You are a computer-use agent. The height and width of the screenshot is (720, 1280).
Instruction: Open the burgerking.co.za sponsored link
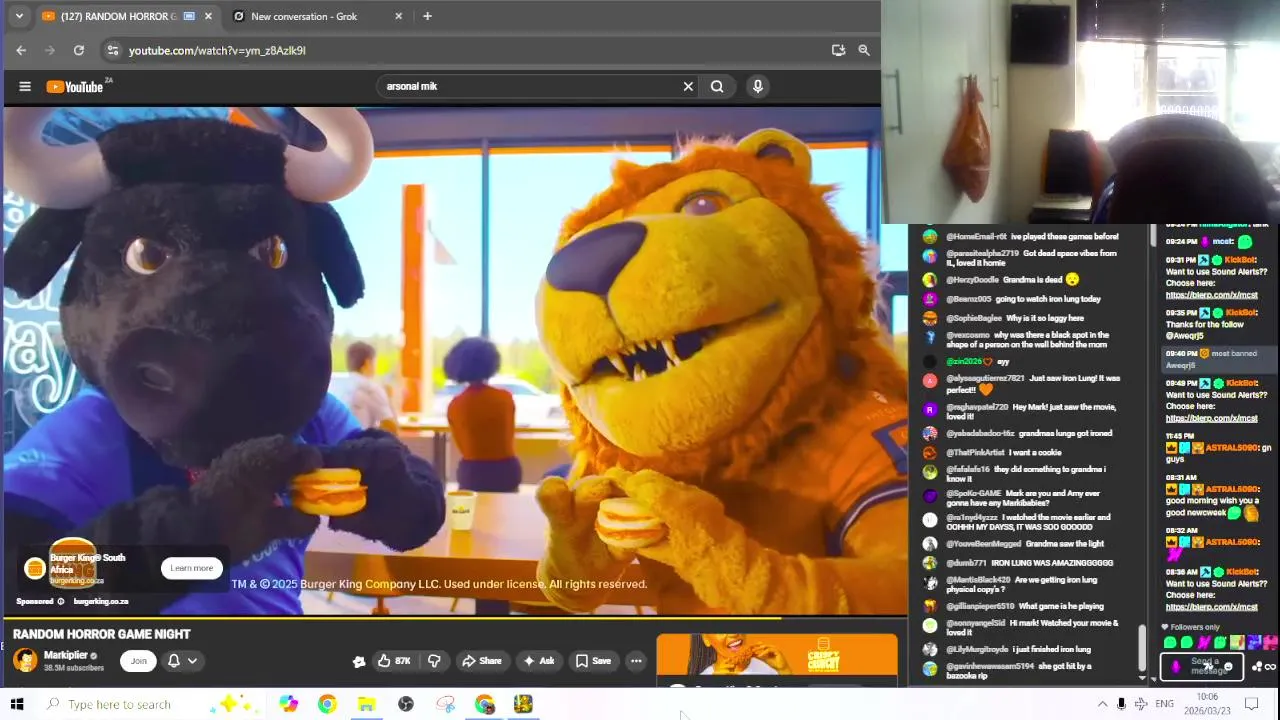pyautogui.click(x=101, y=601)
